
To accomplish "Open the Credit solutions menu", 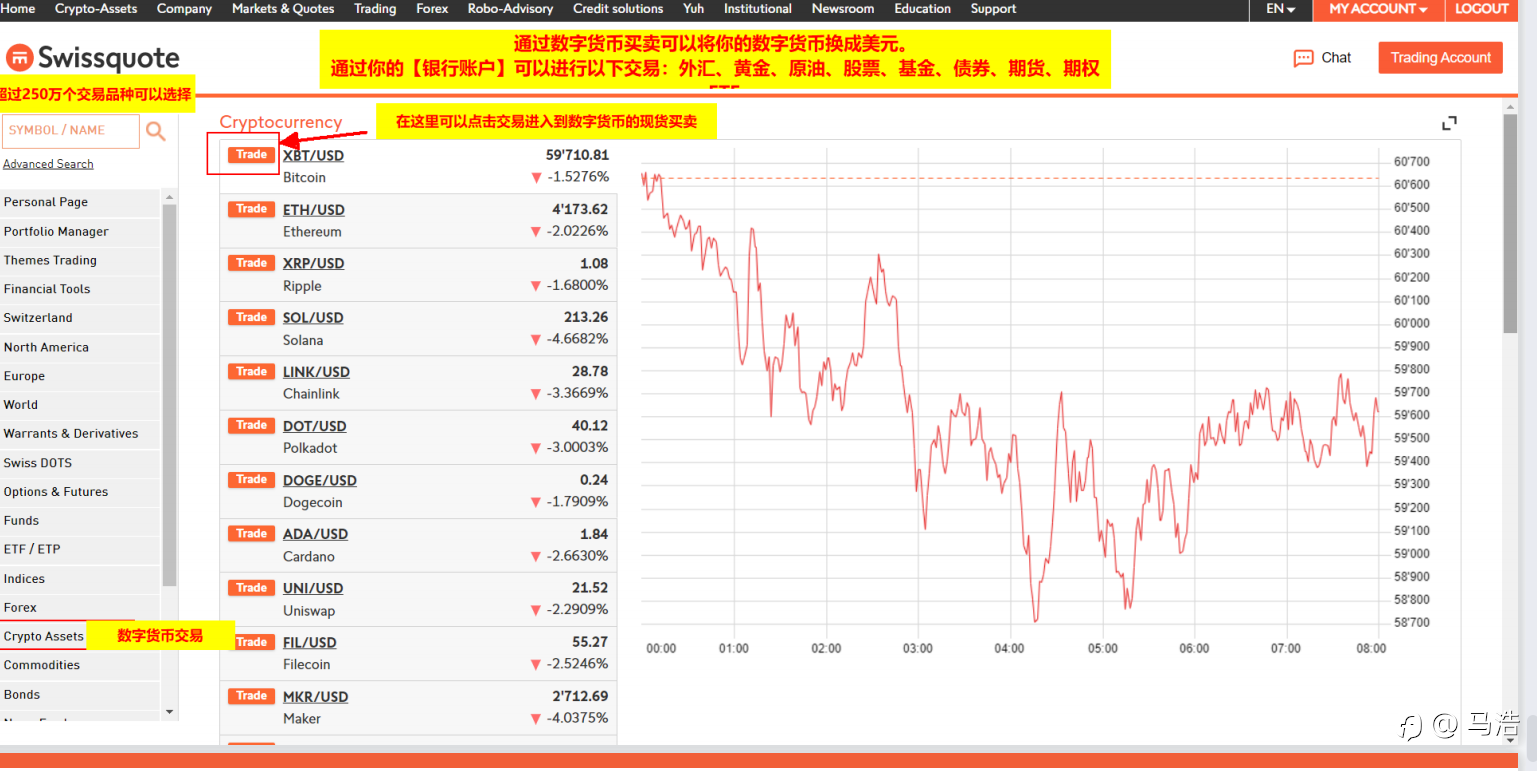I will pyautogui.click(x=618, y=9).
